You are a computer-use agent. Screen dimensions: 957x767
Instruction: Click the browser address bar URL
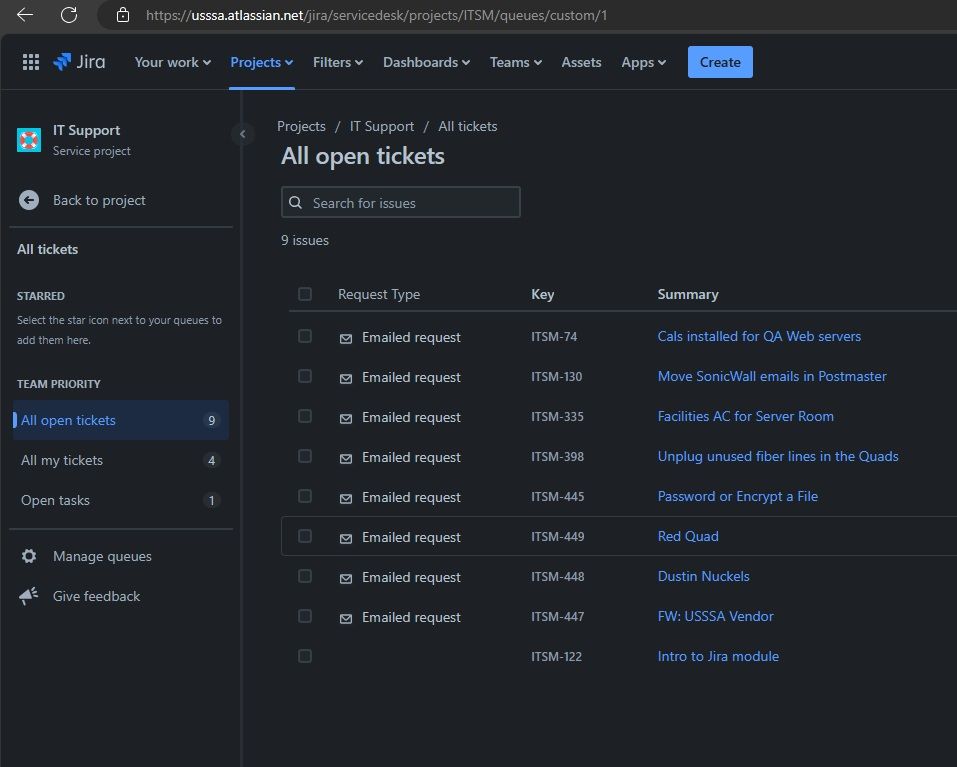376,15
